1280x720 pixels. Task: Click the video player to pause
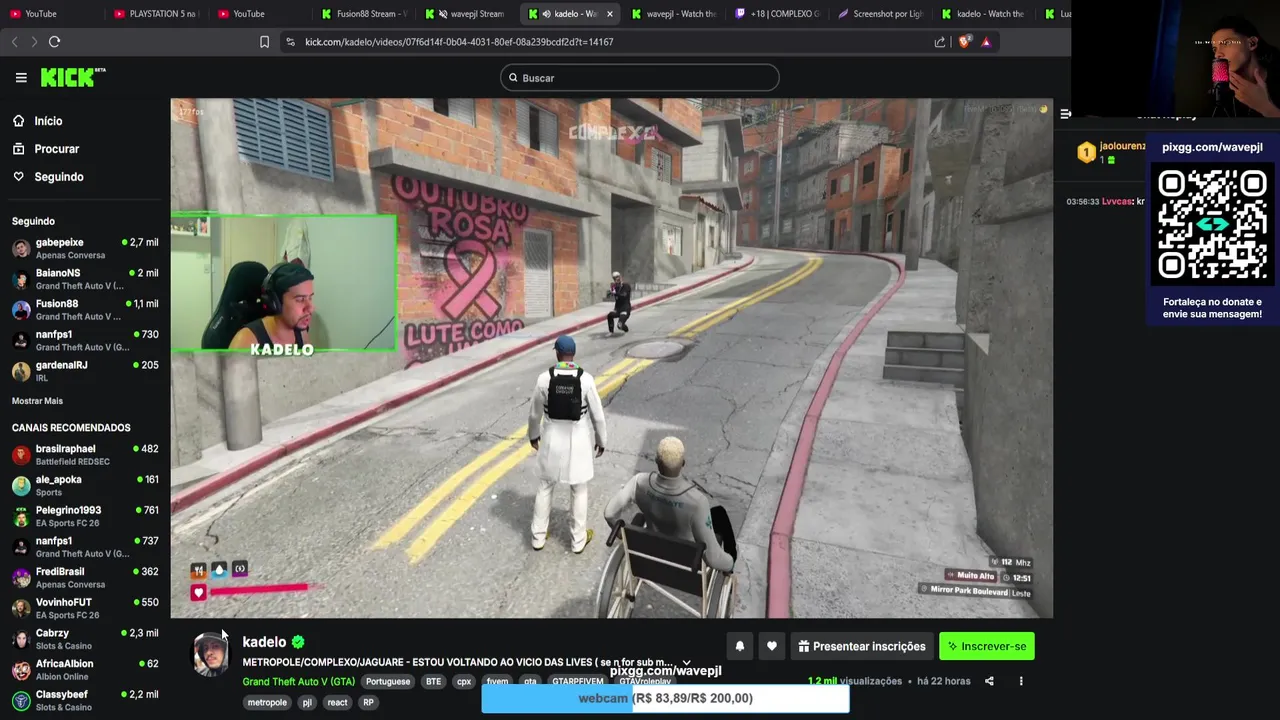[611, 358]
